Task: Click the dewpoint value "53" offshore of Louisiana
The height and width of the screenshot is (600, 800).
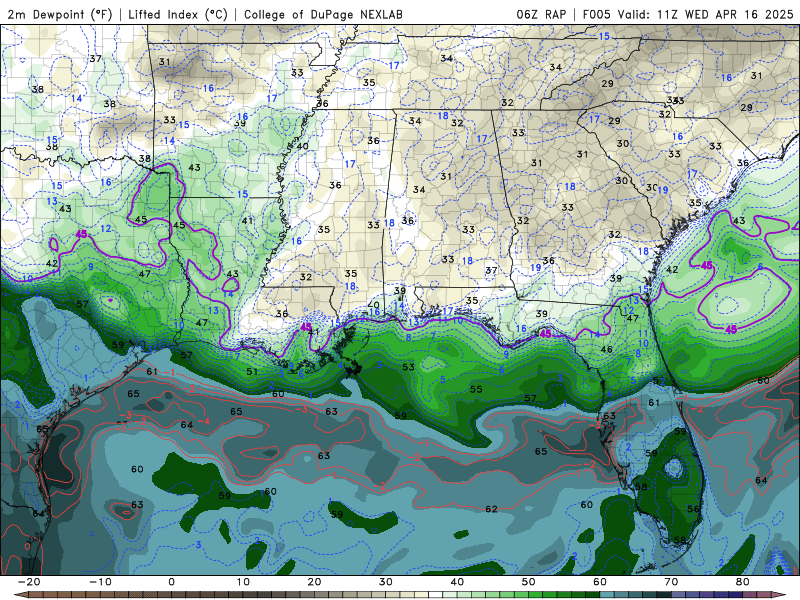Action: pyautogui.click(x=408, y=367)
